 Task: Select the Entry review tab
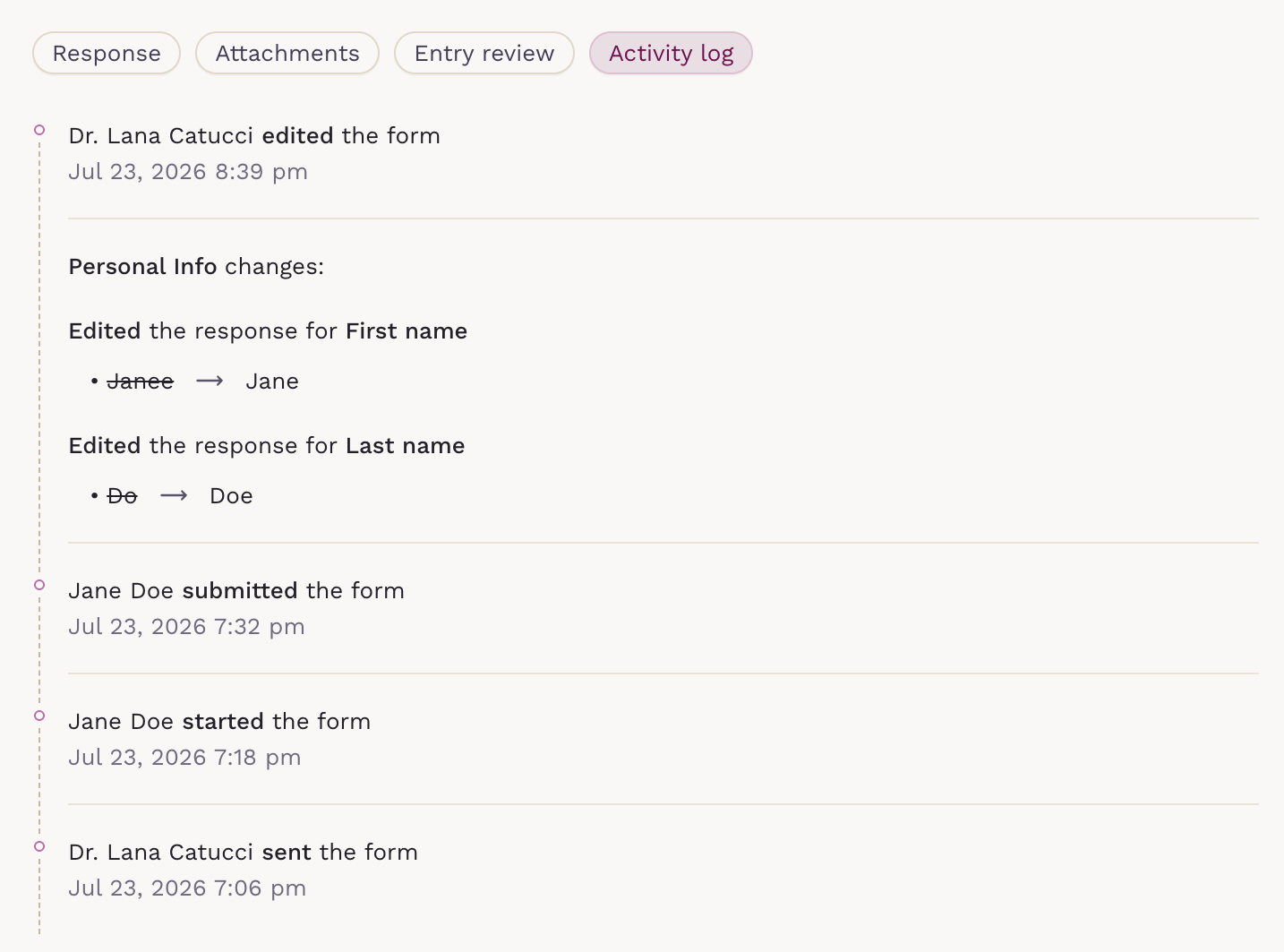click(484, 54)
